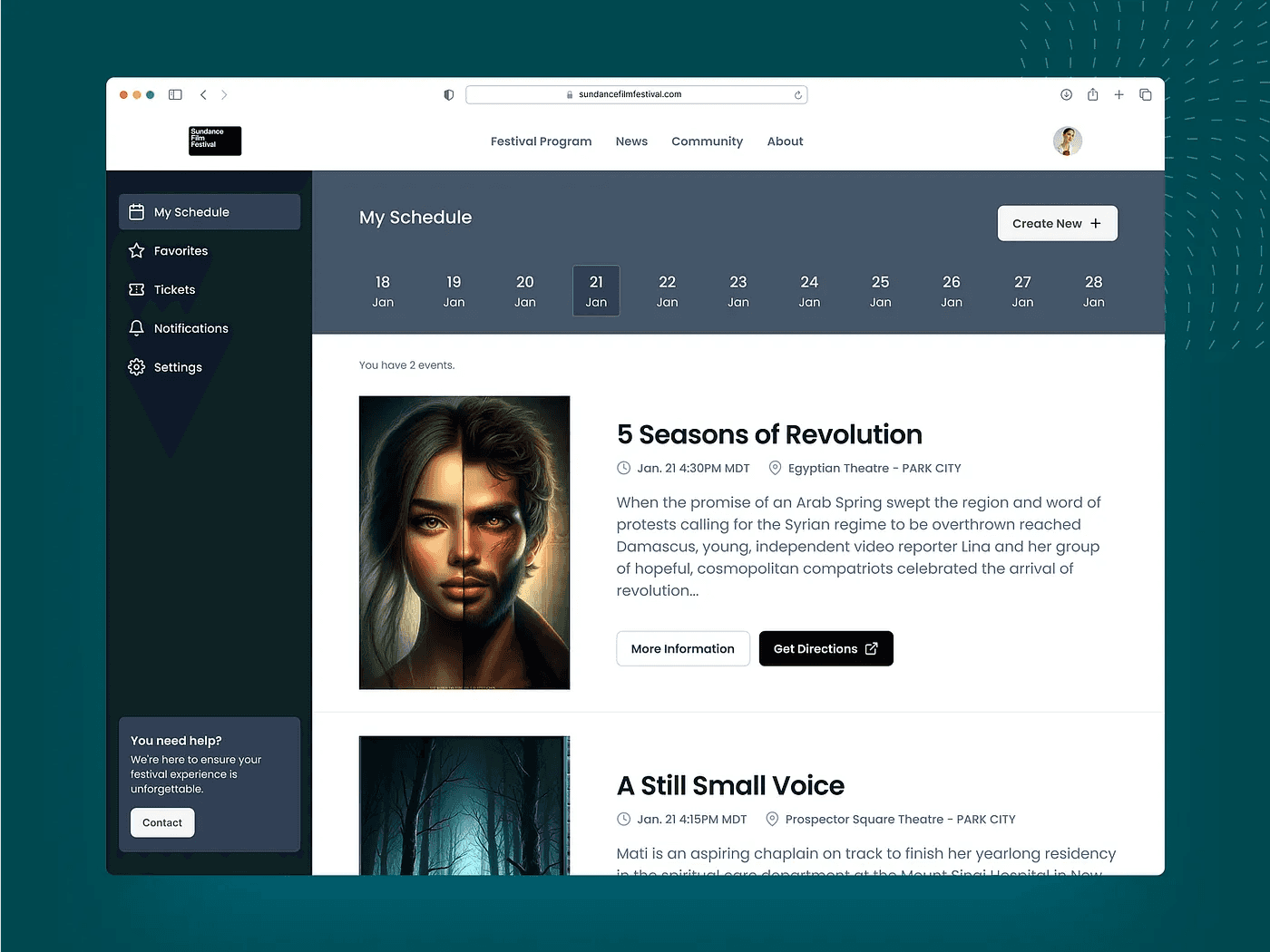Click the ticket icon beside Tickets
The height and width of the screenshot is (952, 1270).
pyautogui.click(x=137, y=289)
